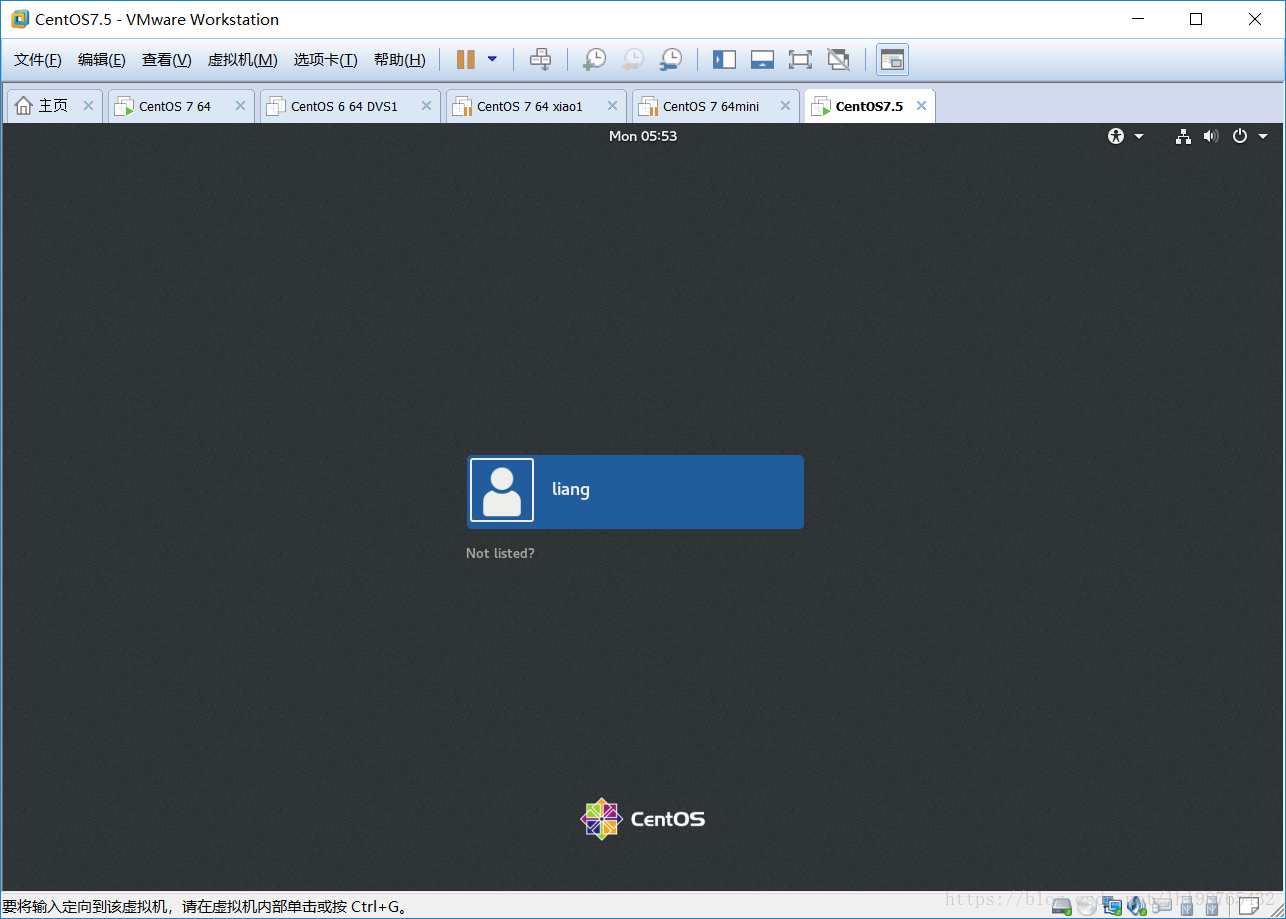Click the CentOS logo at screen bottom

coord(643,819)
